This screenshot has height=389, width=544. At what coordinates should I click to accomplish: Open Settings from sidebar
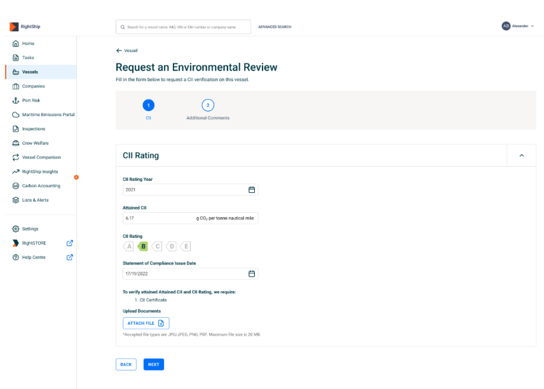pos(41,229)
